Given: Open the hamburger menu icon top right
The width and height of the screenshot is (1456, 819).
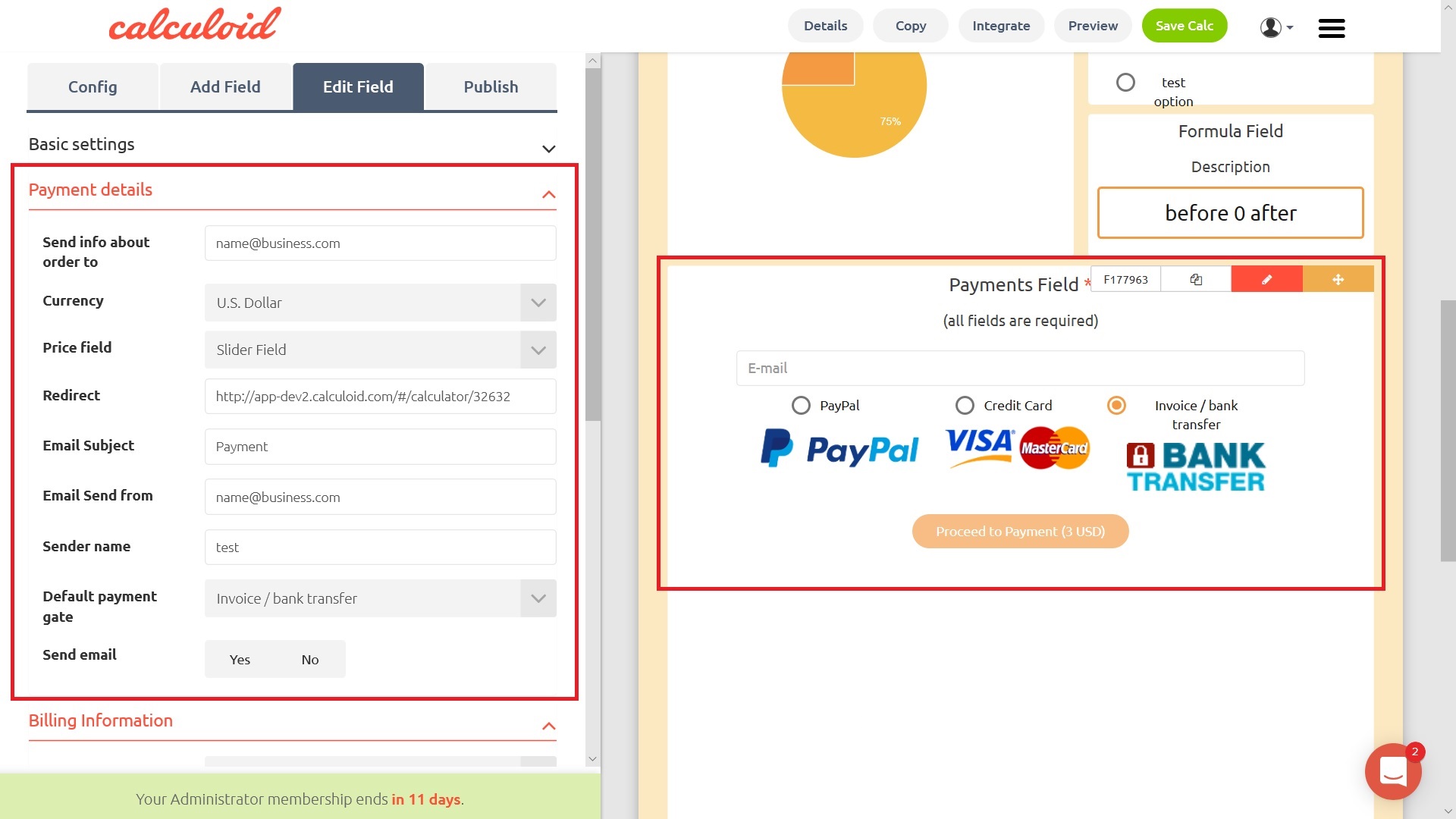Looking at the screenshot, I should pos(1331,26).
